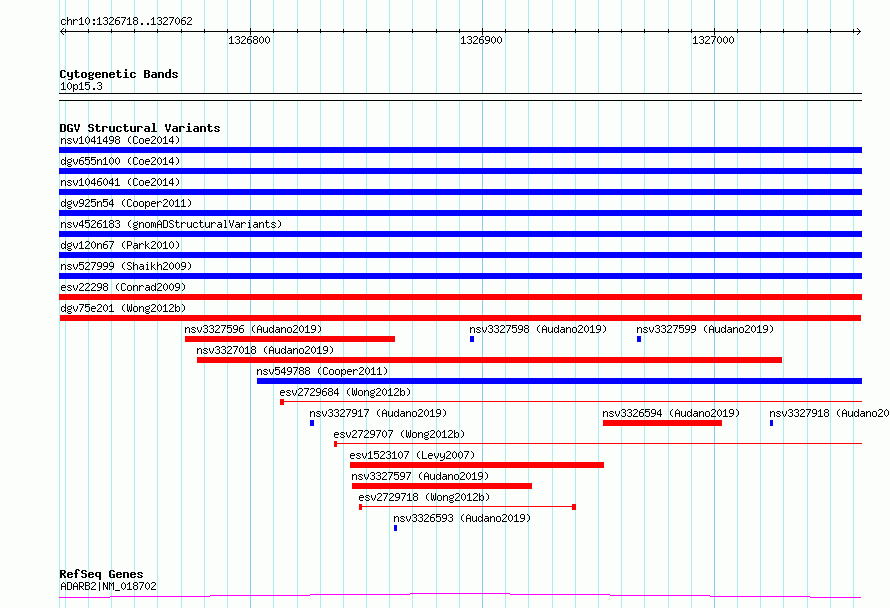Click the nsv3327596 (Audano2019) red bar
This screenshot has height=608, width=890.
pyautogui.click(x=289, y=339)
